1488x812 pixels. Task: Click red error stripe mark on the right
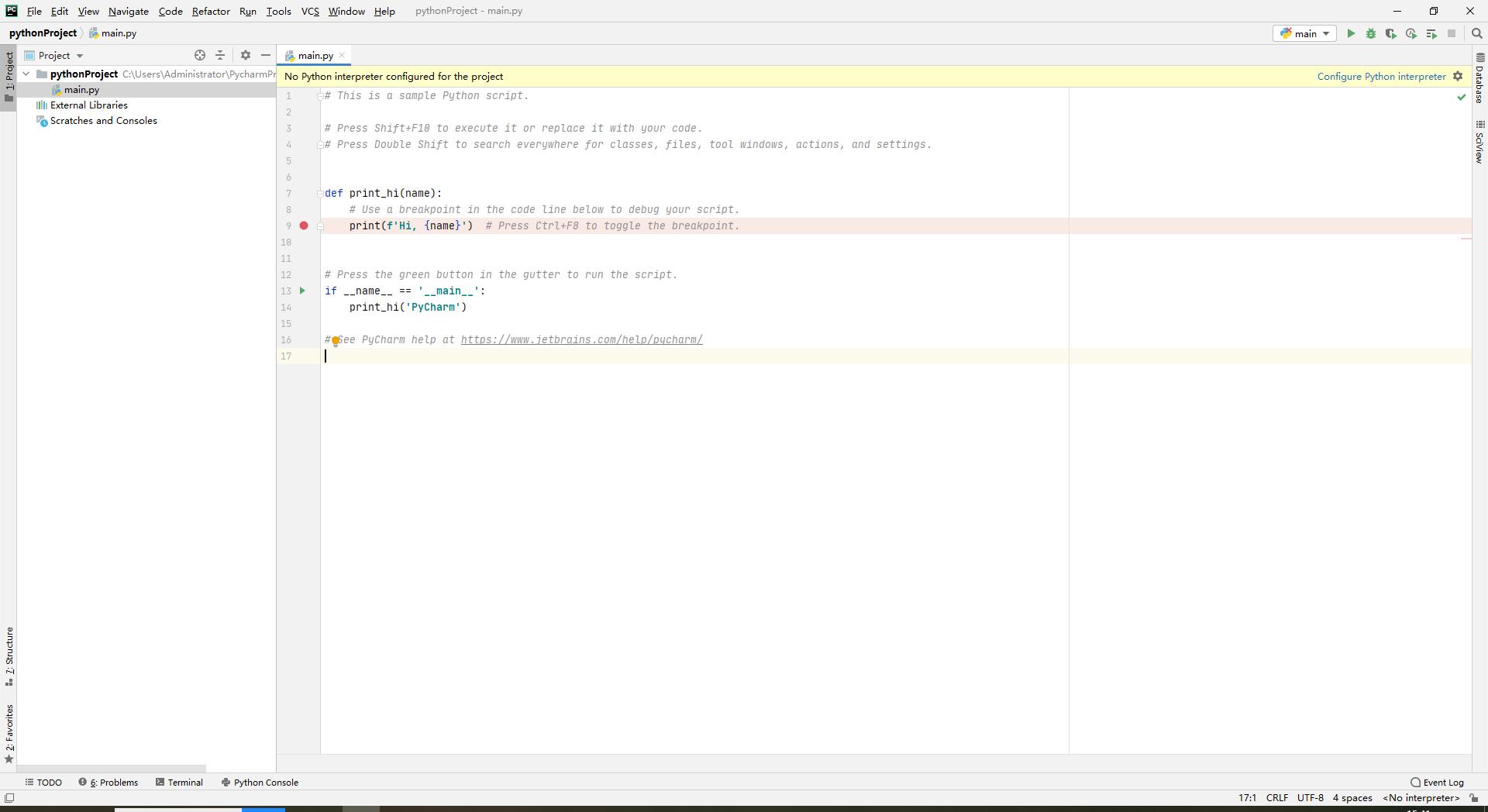[1466, 239]
